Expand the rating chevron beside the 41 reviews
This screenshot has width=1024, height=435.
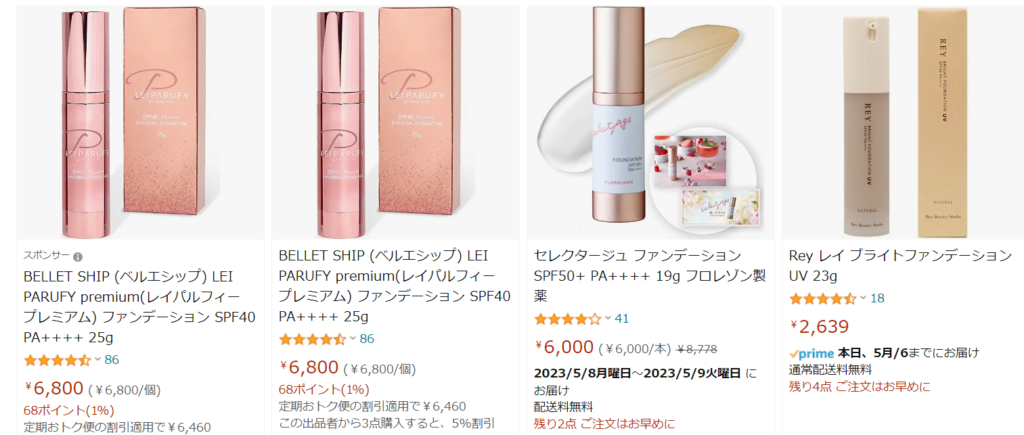607,319
